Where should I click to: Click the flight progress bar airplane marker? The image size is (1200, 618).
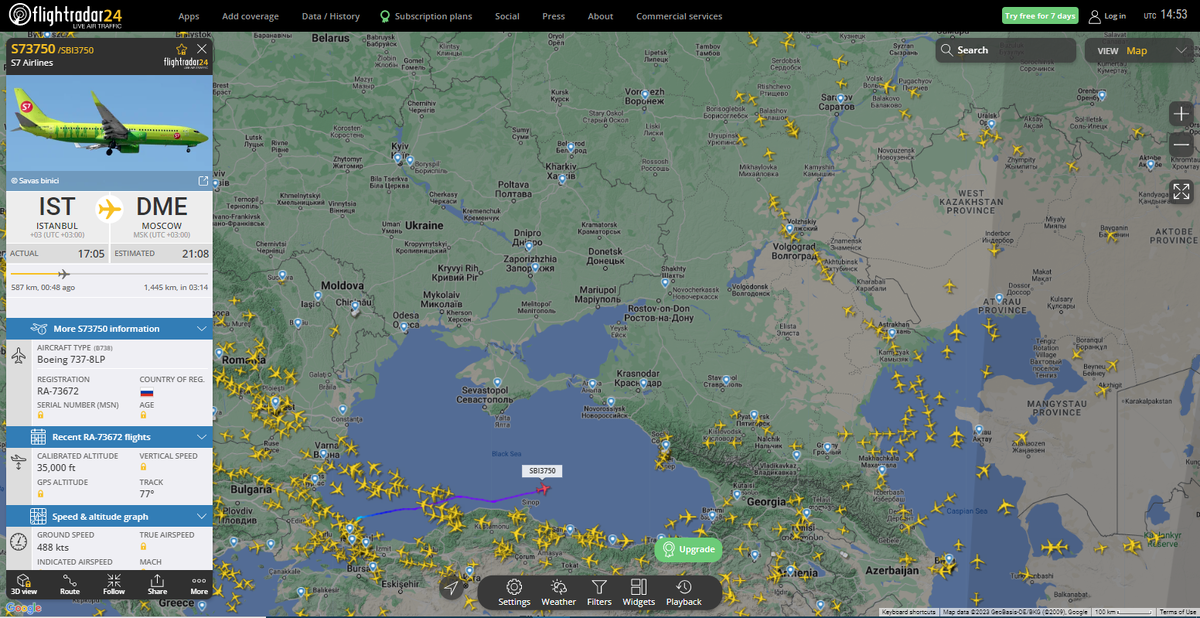(x=63, y=273)
